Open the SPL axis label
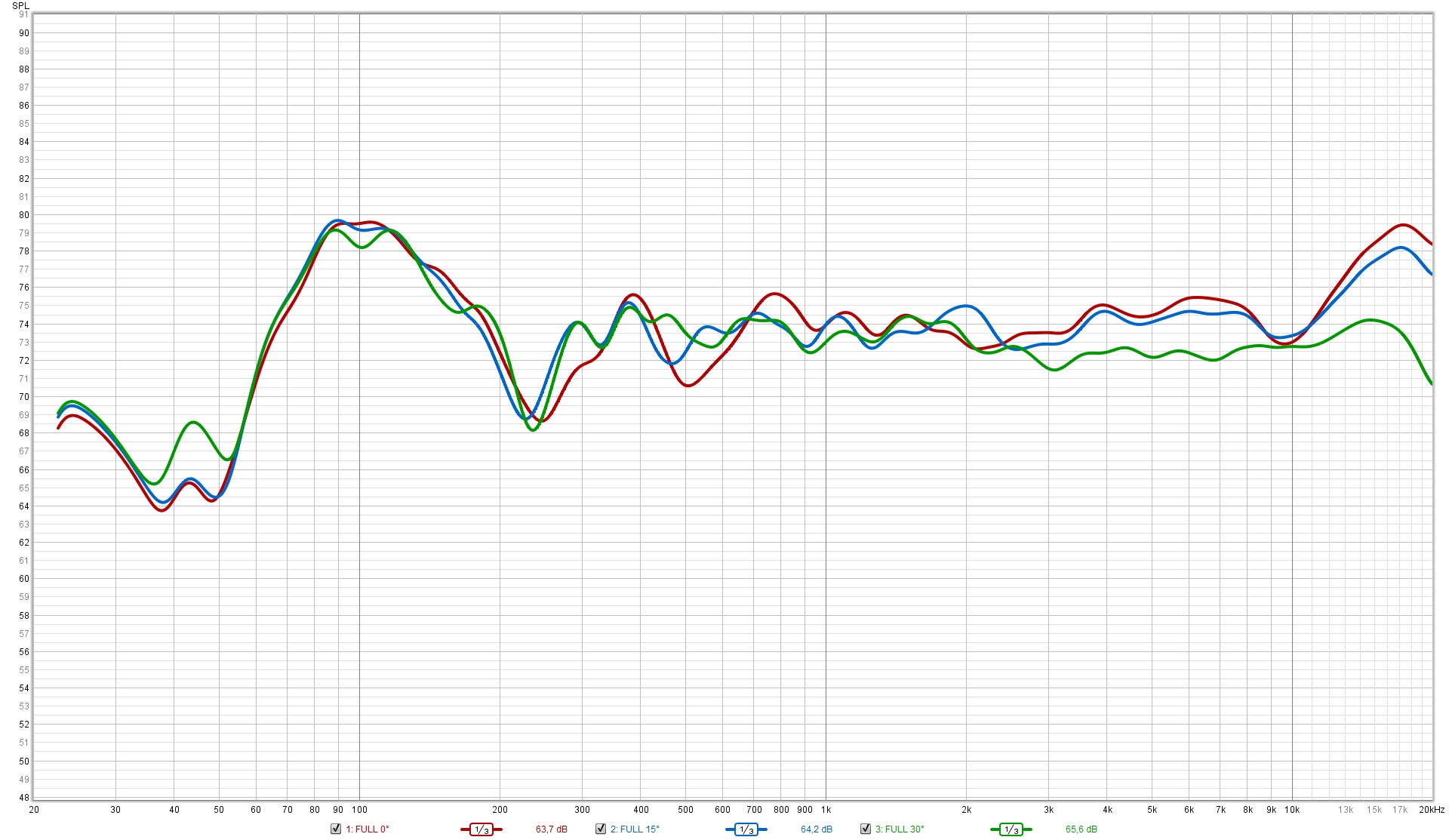Viewport: 1449px width, 840px height. point(20,5)
